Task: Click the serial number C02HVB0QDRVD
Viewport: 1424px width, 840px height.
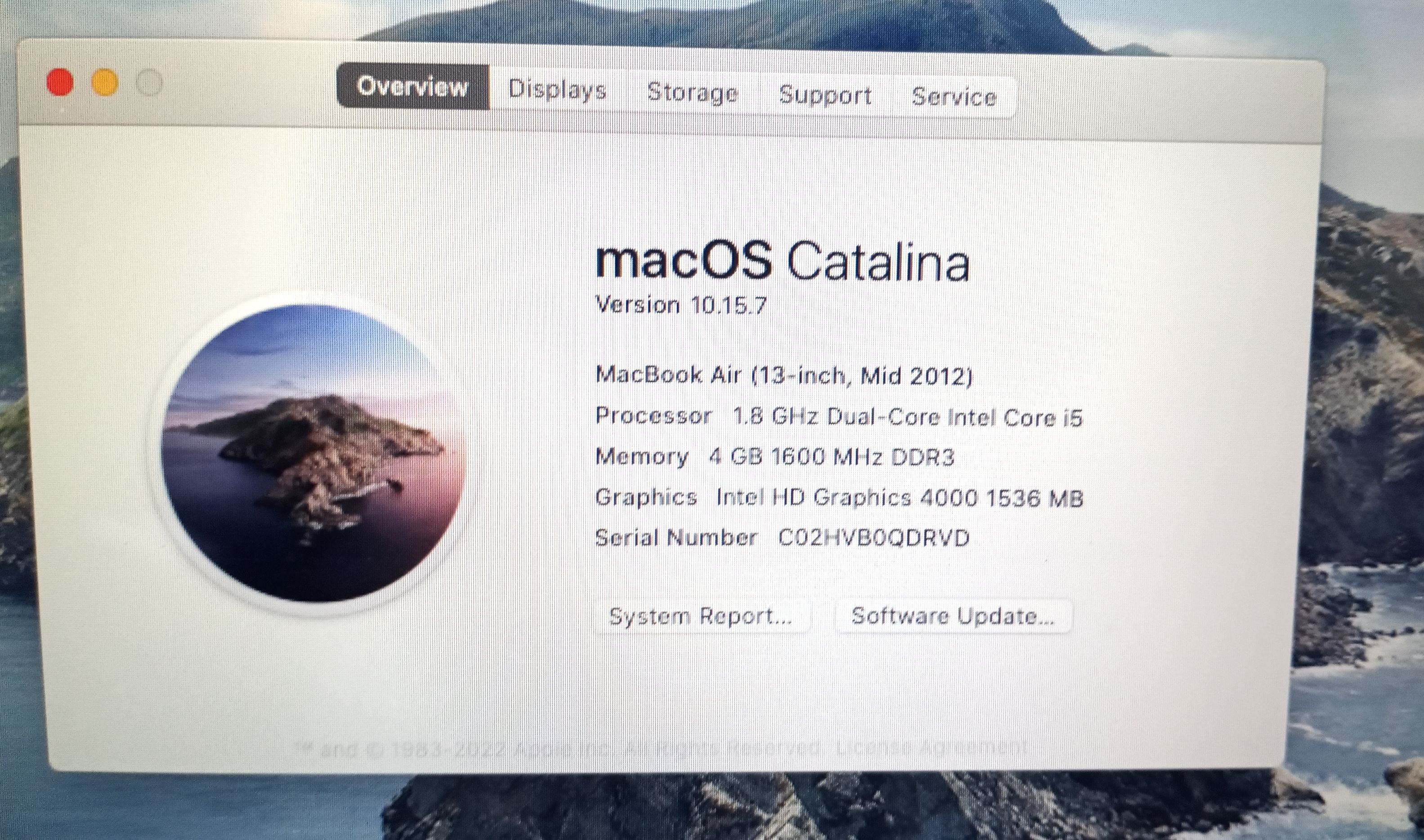Action: coord(873,537)
